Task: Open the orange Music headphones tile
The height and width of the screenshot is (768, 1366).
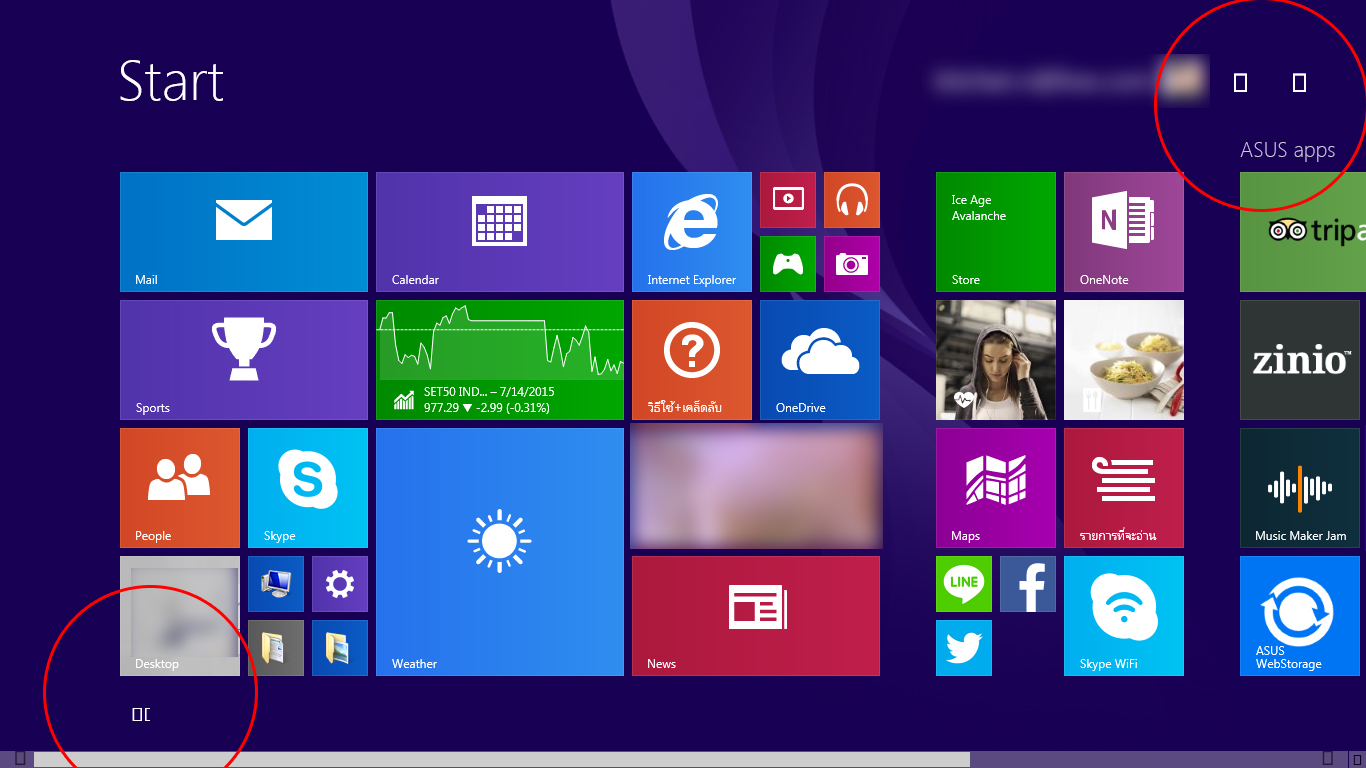Action: 852,200
